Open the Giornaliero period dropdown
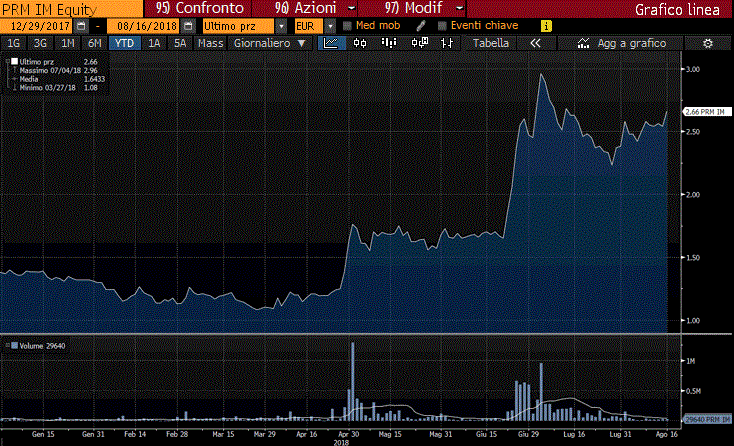Image resolution: width=734 pixels, height=446 pixels. pos(269,43)
